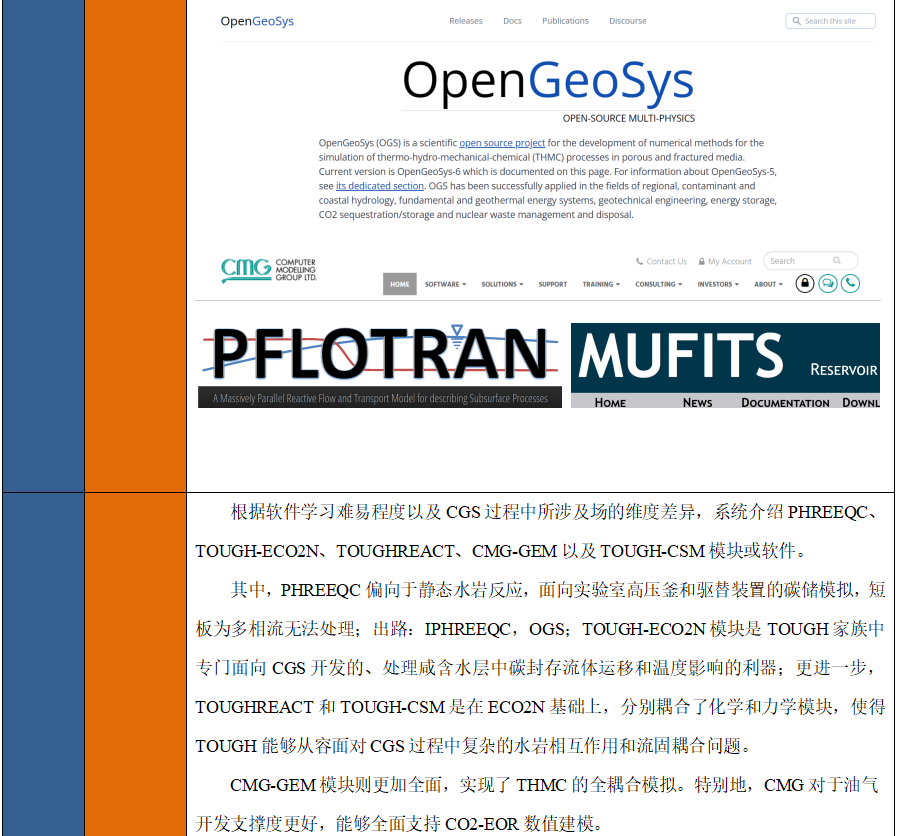Click the black padlock circle icon
Image resolution: width=898 pixels, height=836 pixels.
(x=805, y=283)
